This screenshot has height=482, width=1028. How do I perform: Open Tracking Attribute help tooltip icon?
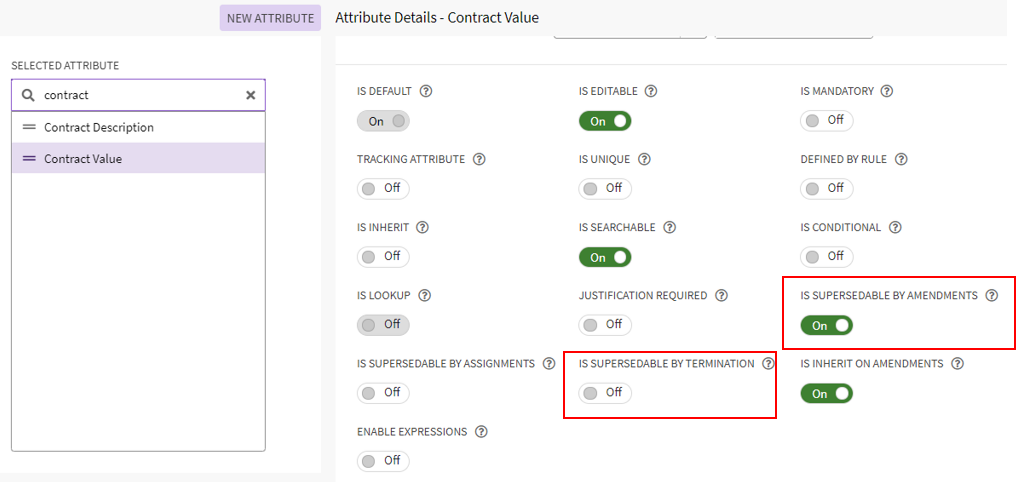tap(479, 159)
